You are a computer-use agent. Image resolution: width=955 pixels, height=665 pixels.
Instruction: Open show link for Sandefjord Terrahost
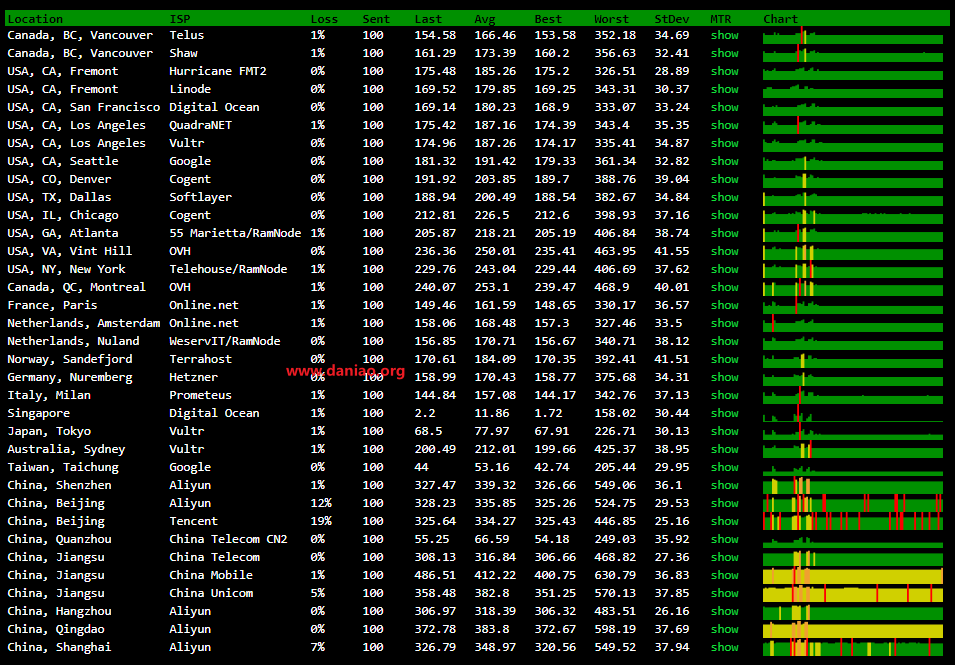tap(724, 359)
